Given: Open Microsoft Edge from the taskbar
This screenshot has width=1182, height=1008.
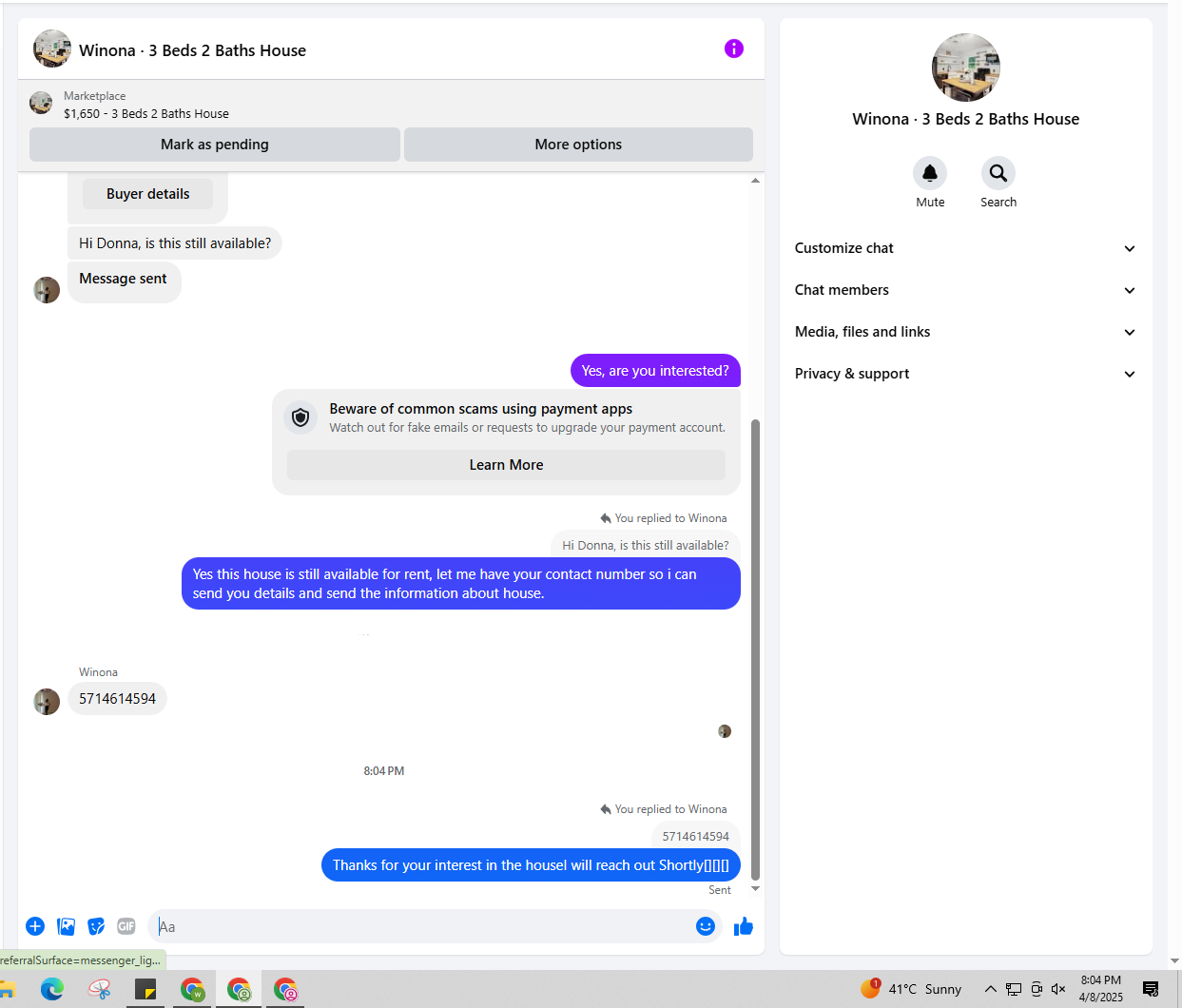Looking at the screenshot, I should coord(52,989).
